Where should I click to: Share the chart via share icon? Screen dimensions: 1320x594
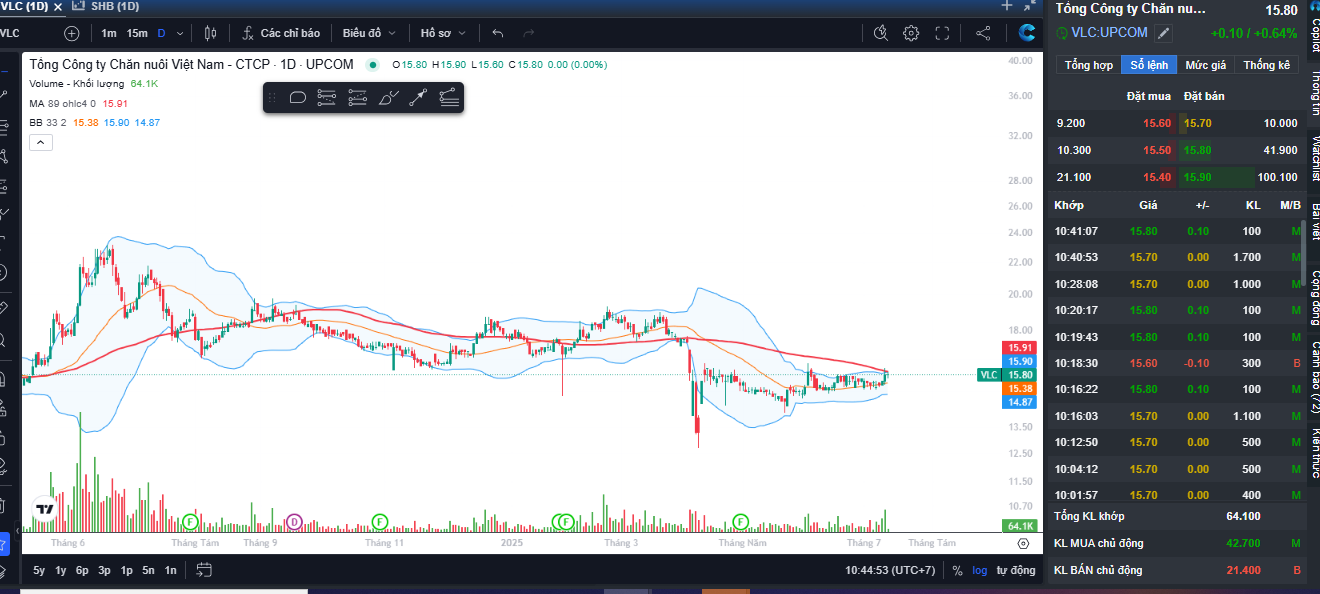[983, 33]
